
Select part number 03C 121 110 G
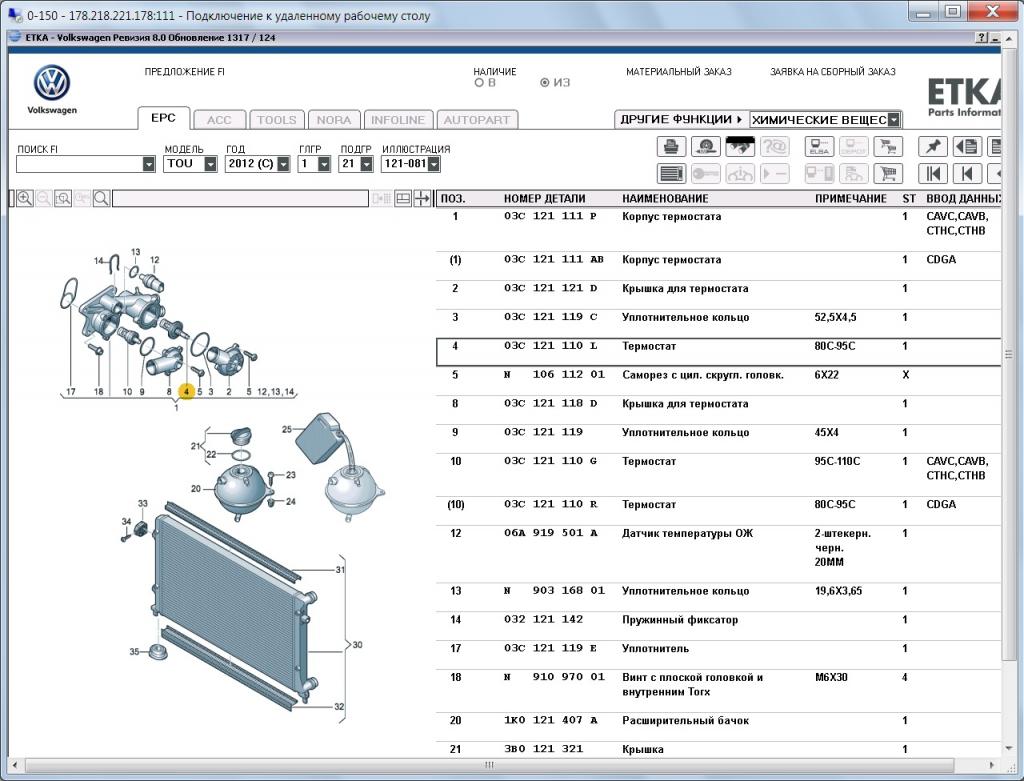point(551,461)
